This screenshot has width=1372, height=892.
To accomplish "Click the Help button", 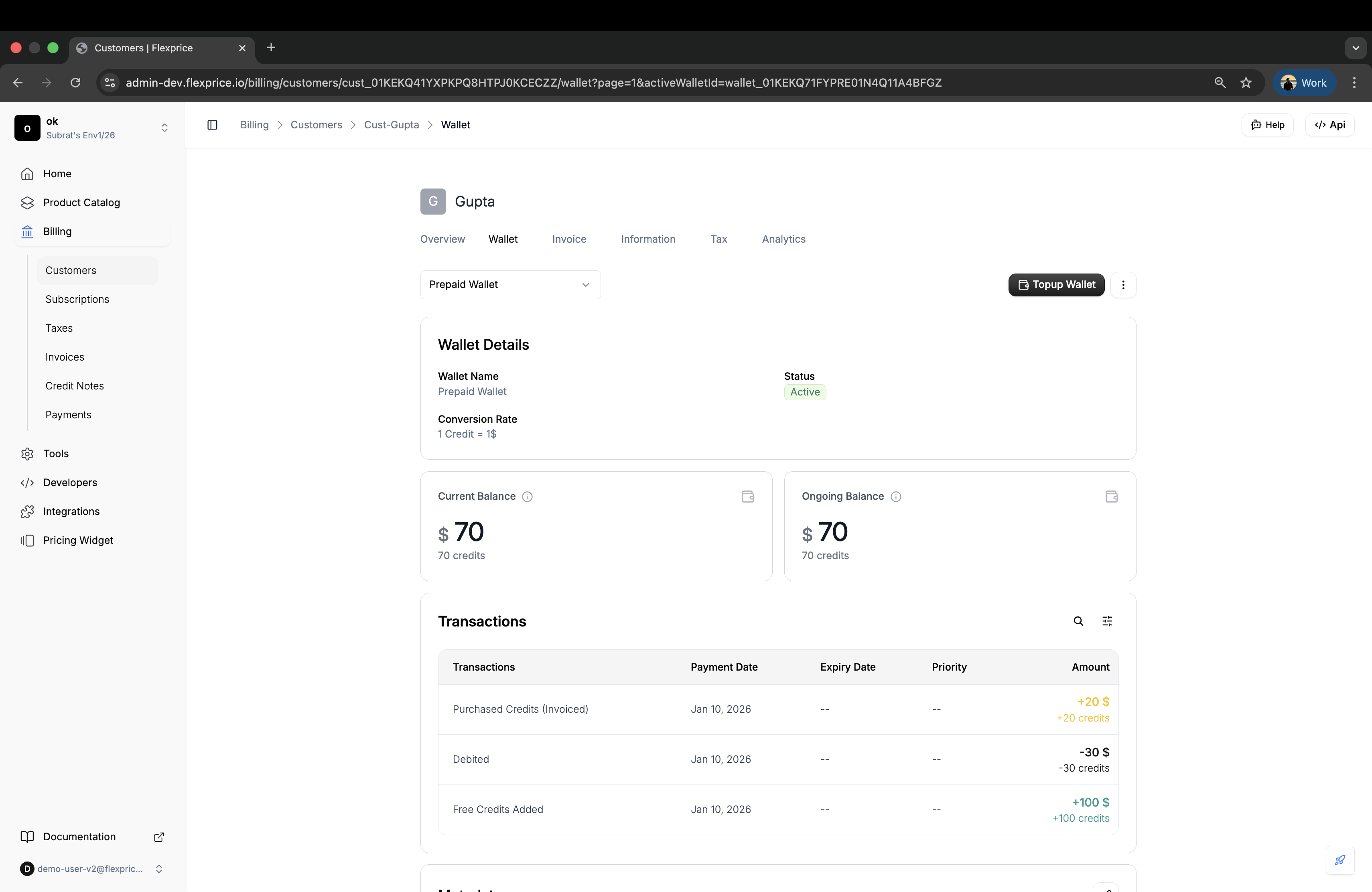I will point(1267,125).
